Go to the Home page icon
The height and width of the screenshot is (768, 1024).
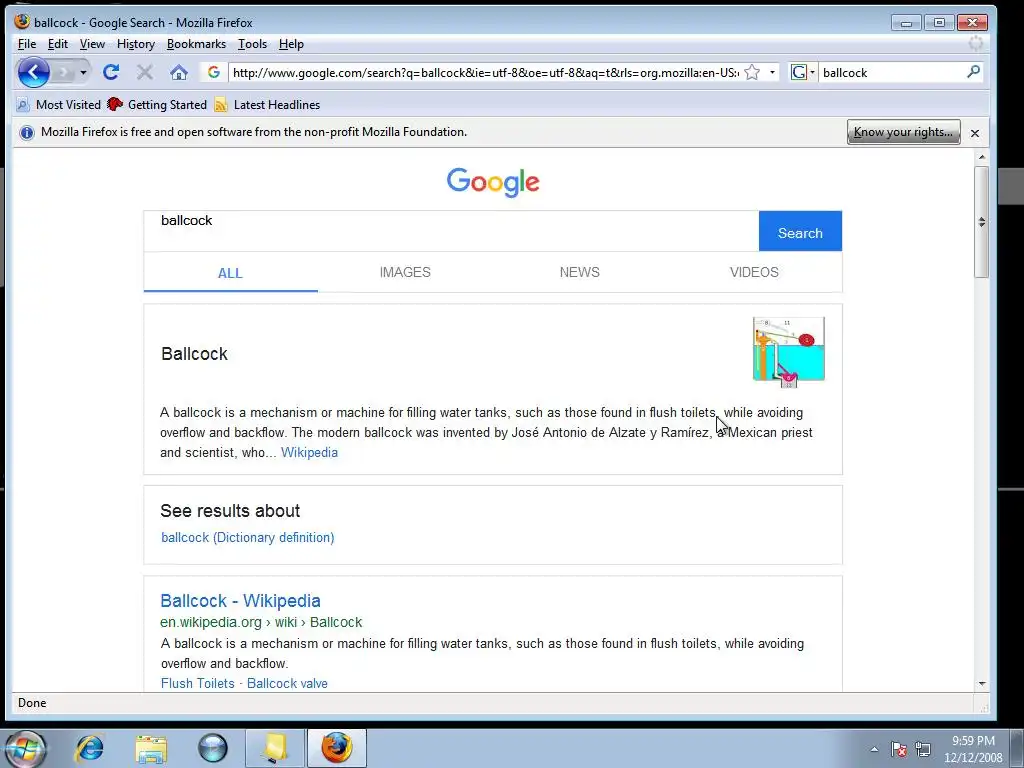[179, 72]
